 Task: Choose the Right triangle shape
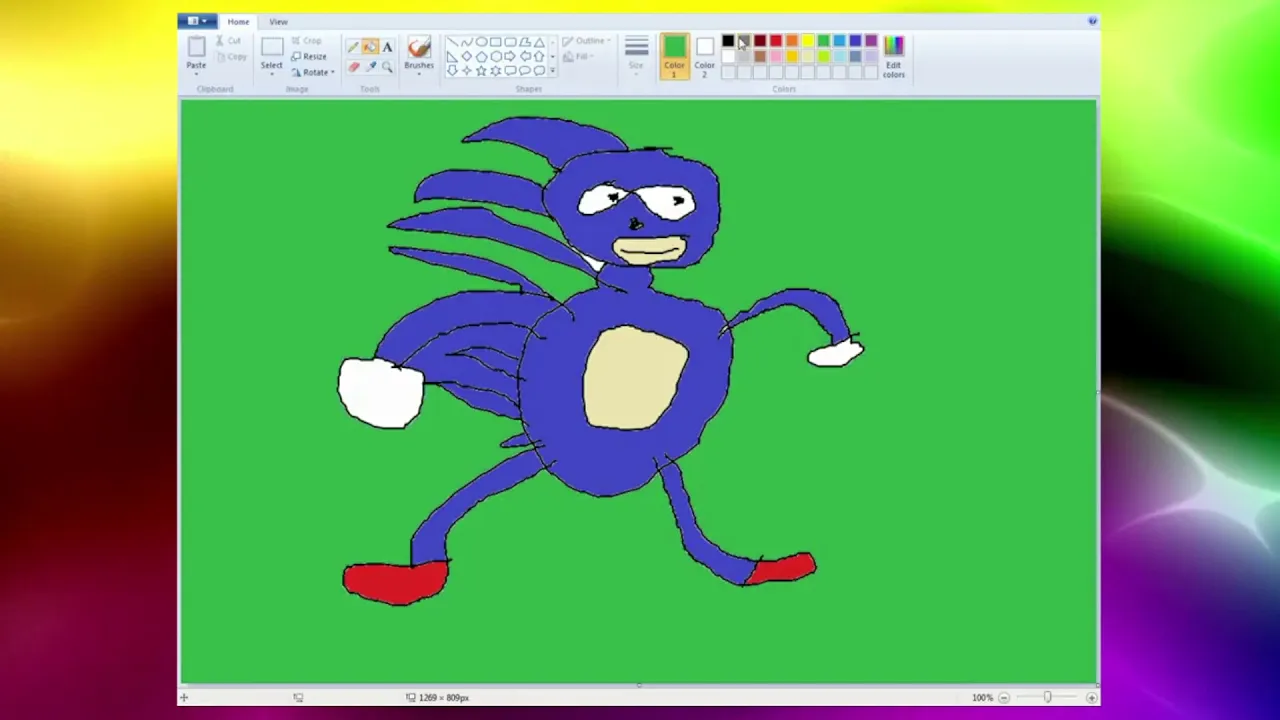tap(453, 56)
